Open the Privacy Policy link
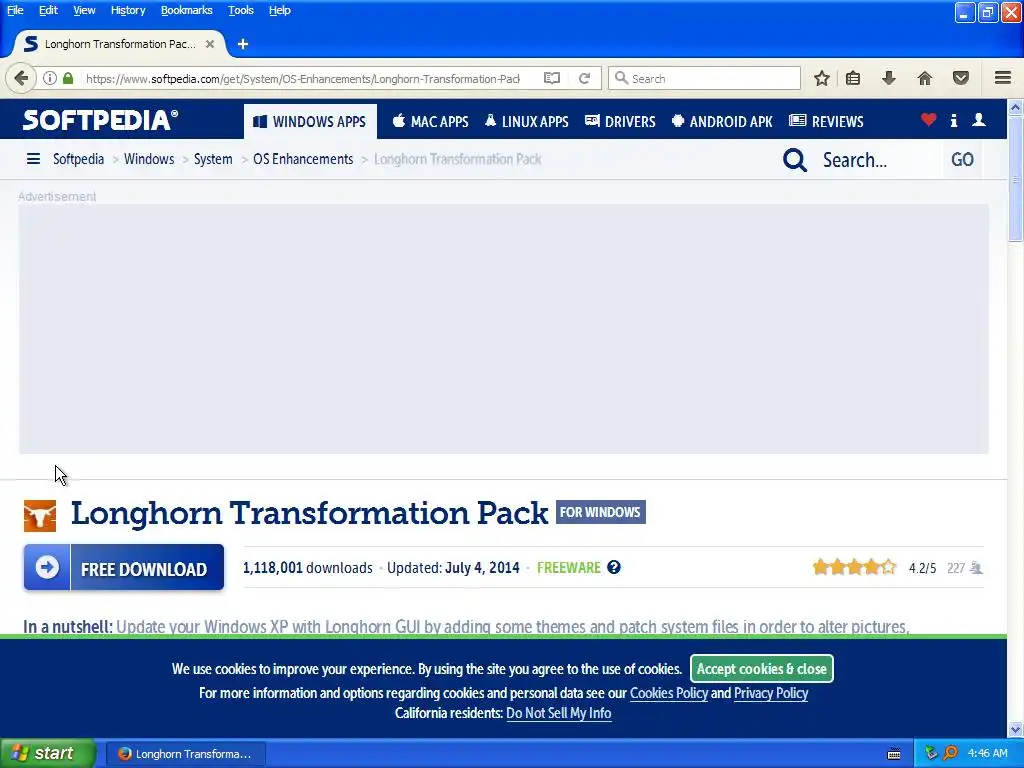The width and height of the screenshot is (1024, 768). pos(771,693)
